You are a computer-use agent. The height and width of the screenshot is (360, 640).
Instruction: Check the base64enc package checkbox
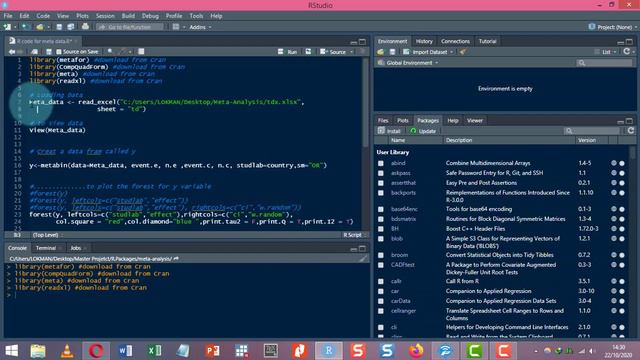click(381, 209)
